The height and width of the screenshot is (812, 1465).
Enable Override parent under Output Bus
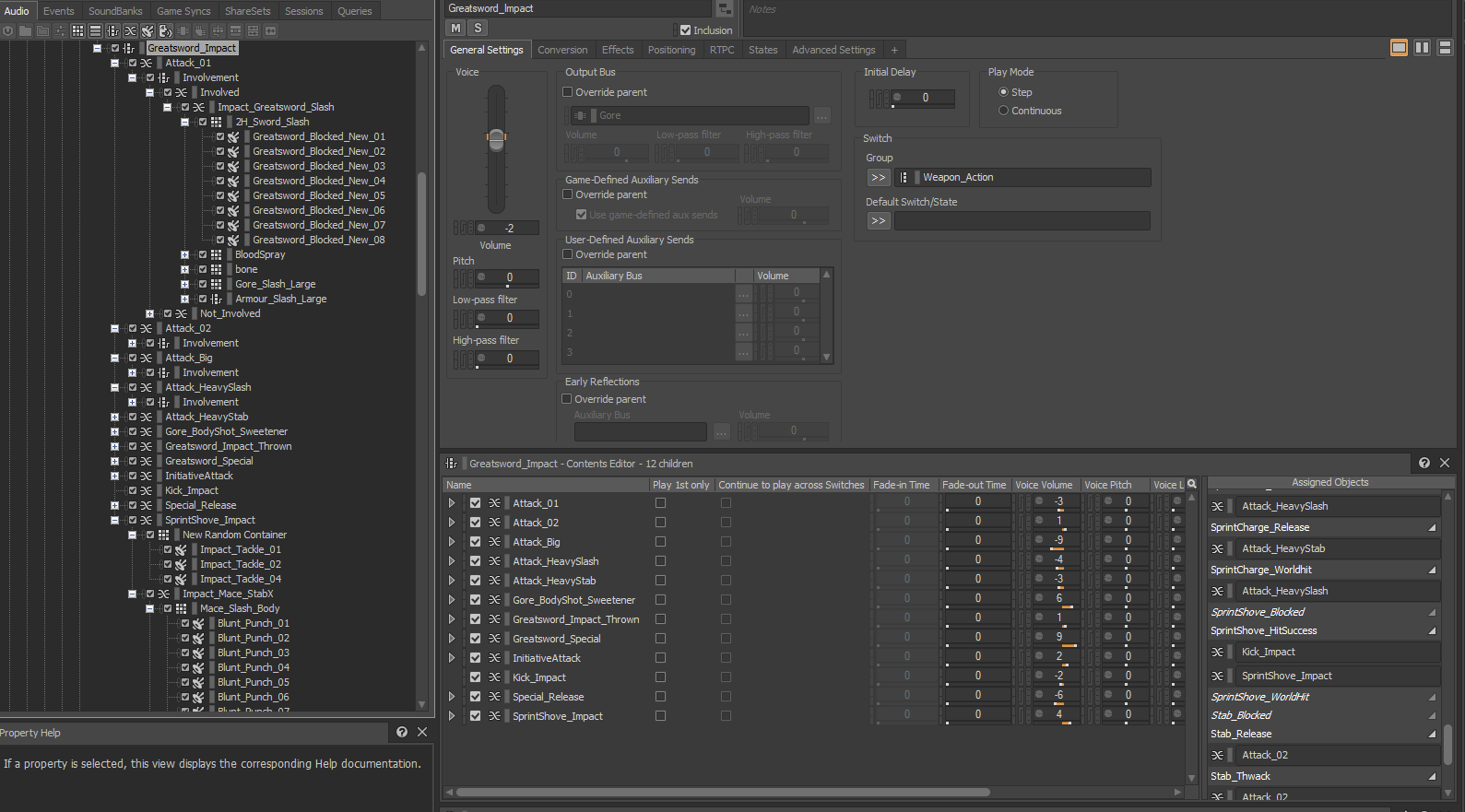tap(568, 92)
